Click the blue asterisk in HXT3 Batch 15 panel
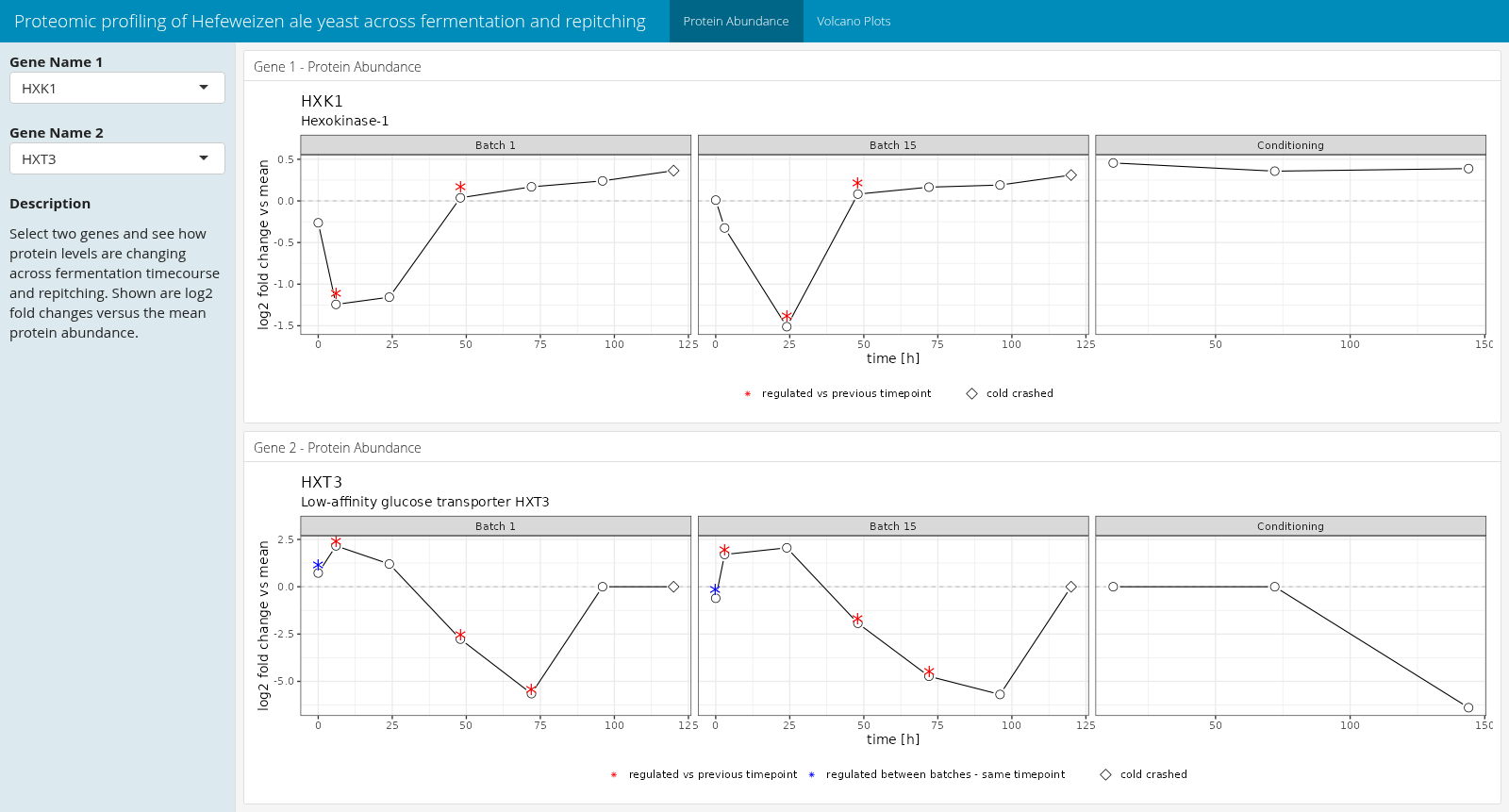 715,589
